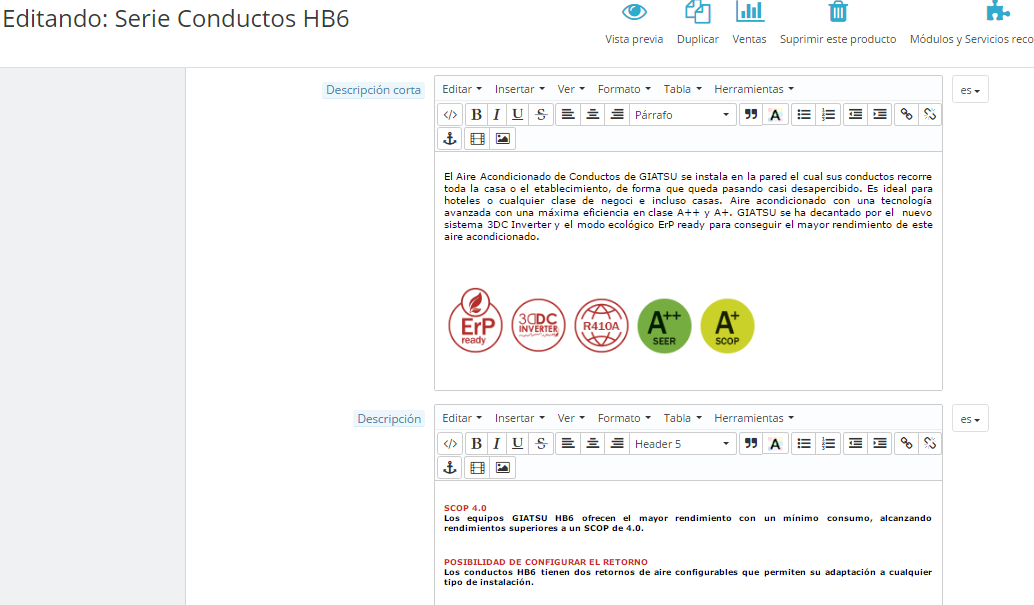Click POSIBILIDAD DE CONFIGURAR EL RETORNO heading
The image size is (1034, 605).
[x=545, y=562]
